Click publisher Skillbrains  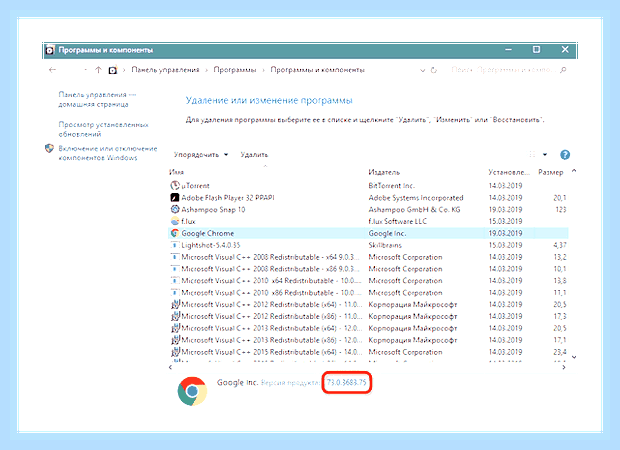tap(385, 245)
